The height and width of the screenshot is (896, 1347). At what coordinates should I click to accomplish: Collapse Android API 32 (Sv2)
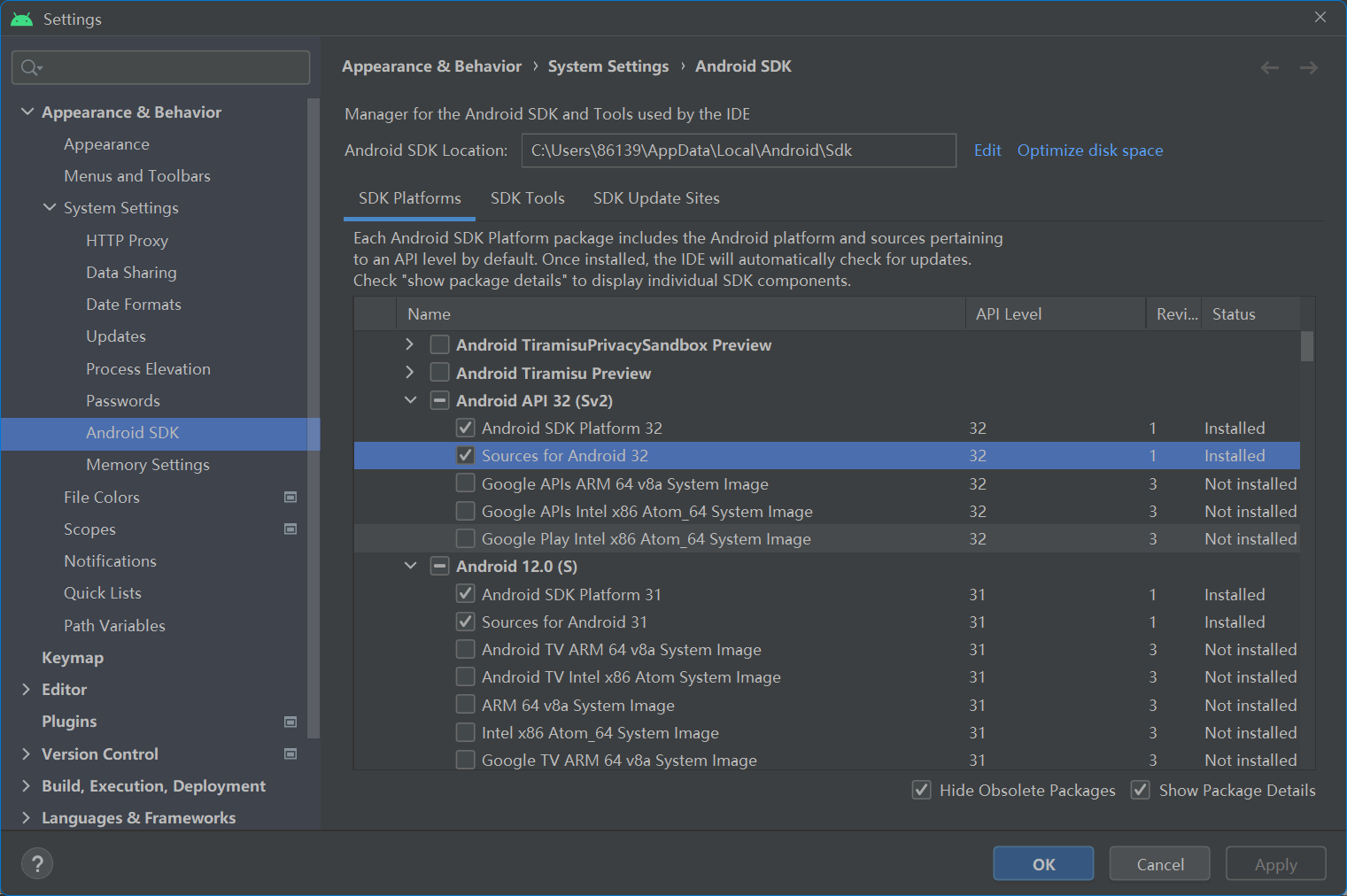coord(409,400)
